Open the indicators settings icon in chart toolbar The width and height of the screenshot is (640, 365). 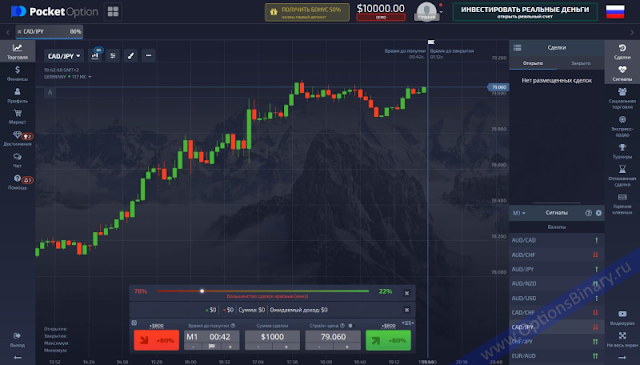(113, 56)
